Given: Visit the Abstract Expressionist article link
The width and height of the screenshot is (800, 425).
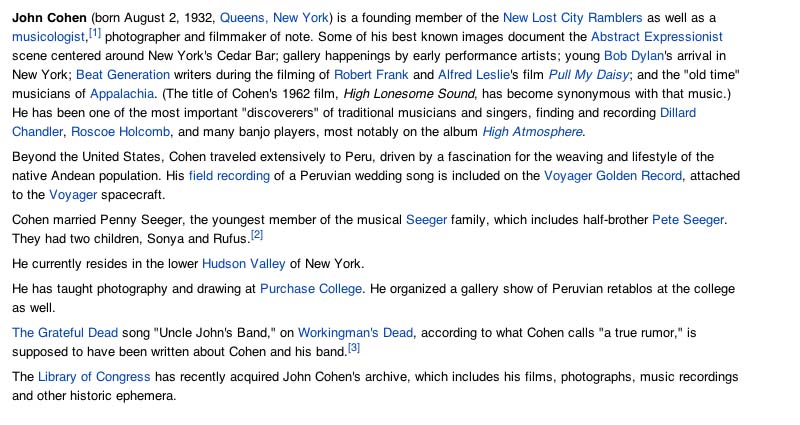Looking at the screenshot, I should [x=657, y=37].
